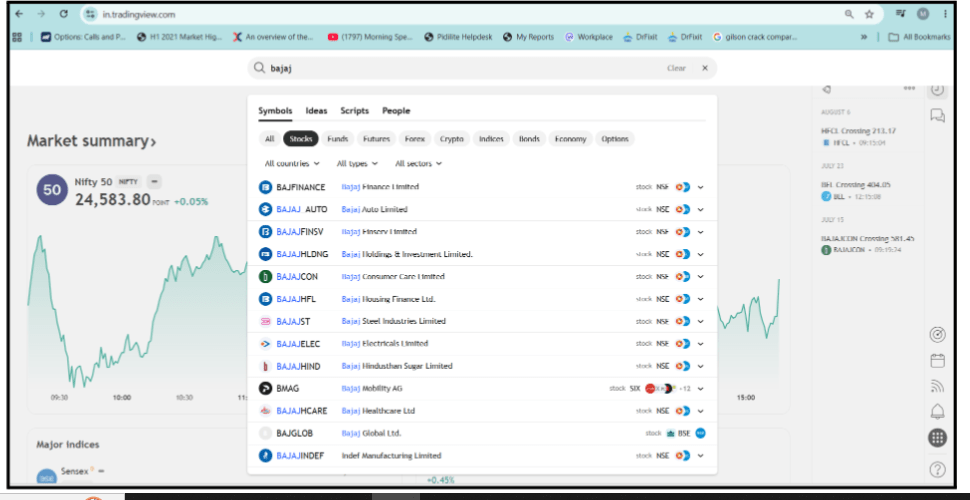Switch to the Scripts tab
970x500 pixels.
(x=354, y=111)
